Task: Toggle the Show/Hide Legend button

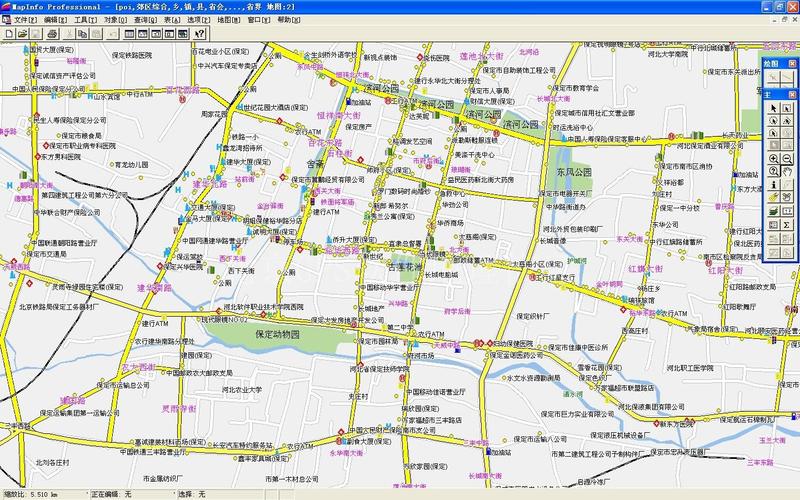Action: 773,224
